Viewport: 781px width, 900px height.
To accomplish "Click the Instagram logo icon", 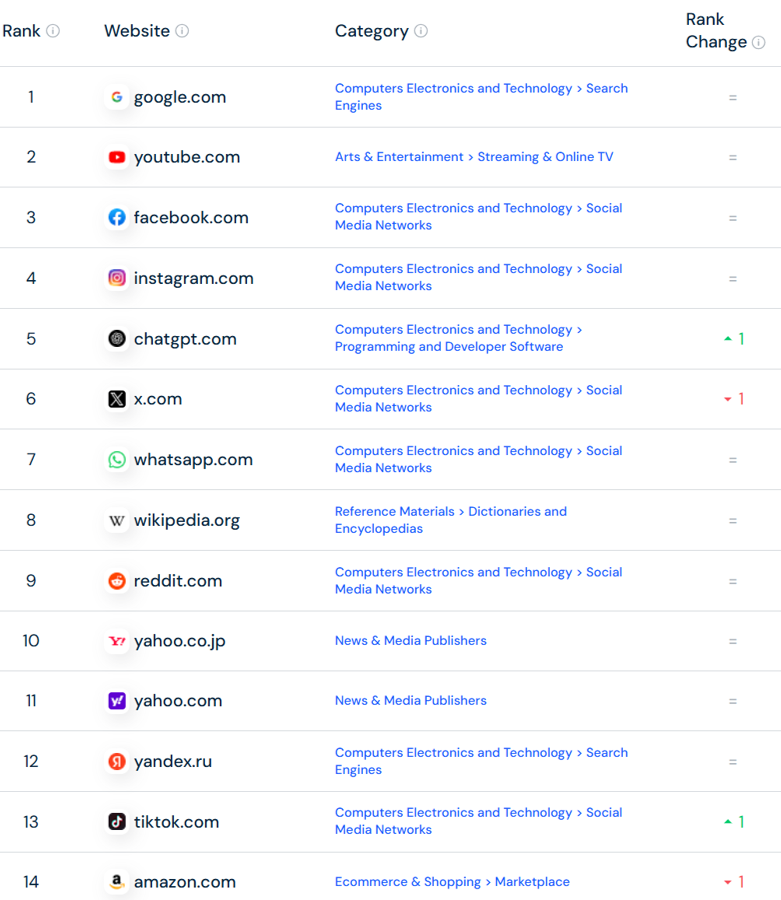I will coord(117,278).
